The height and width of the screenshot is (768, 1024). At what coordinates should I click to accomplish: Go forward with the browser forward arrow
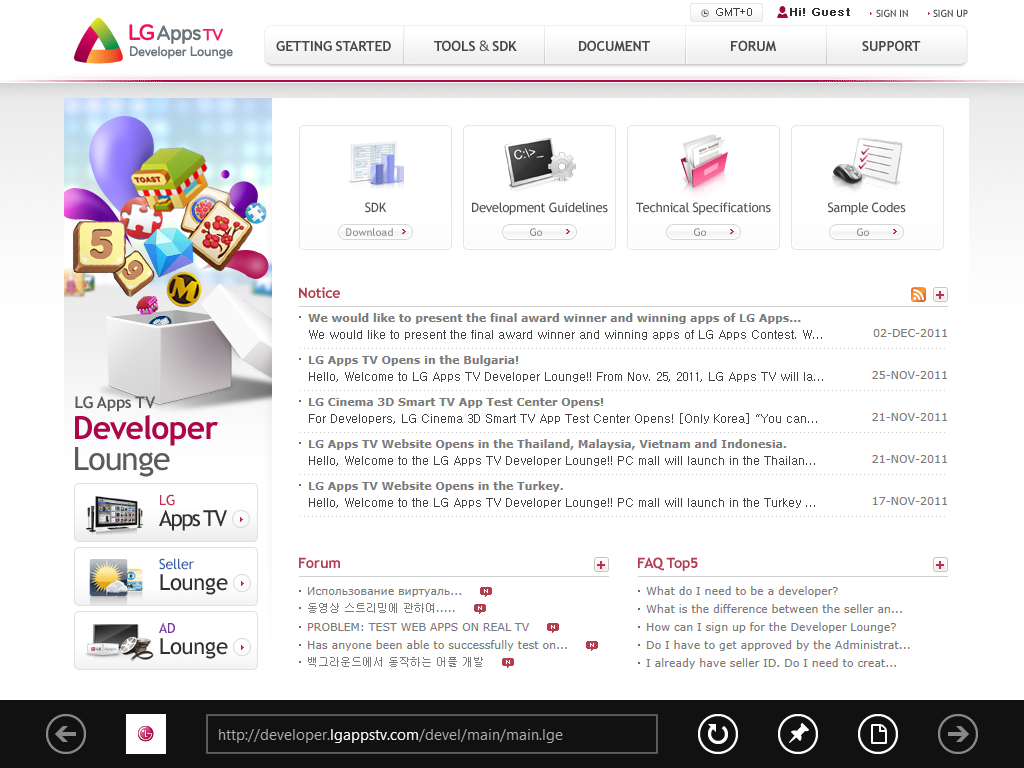click(957, 734)
